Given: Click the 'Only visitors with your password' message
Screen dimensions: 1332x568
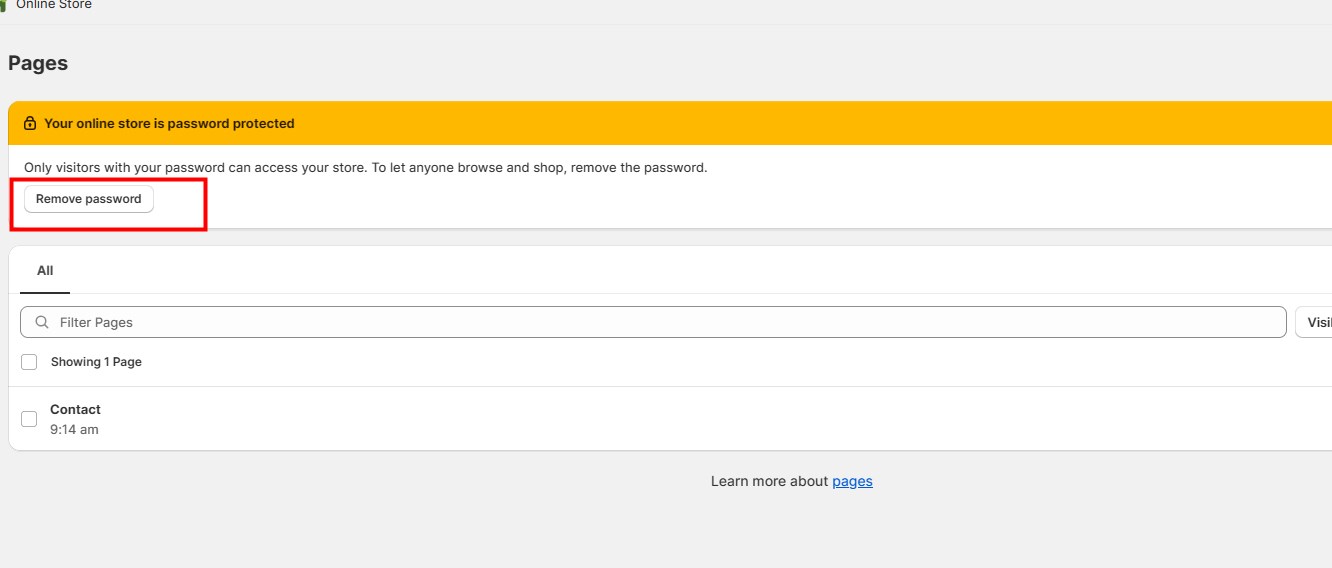Looking at the screenshot, I should (365, 168).
